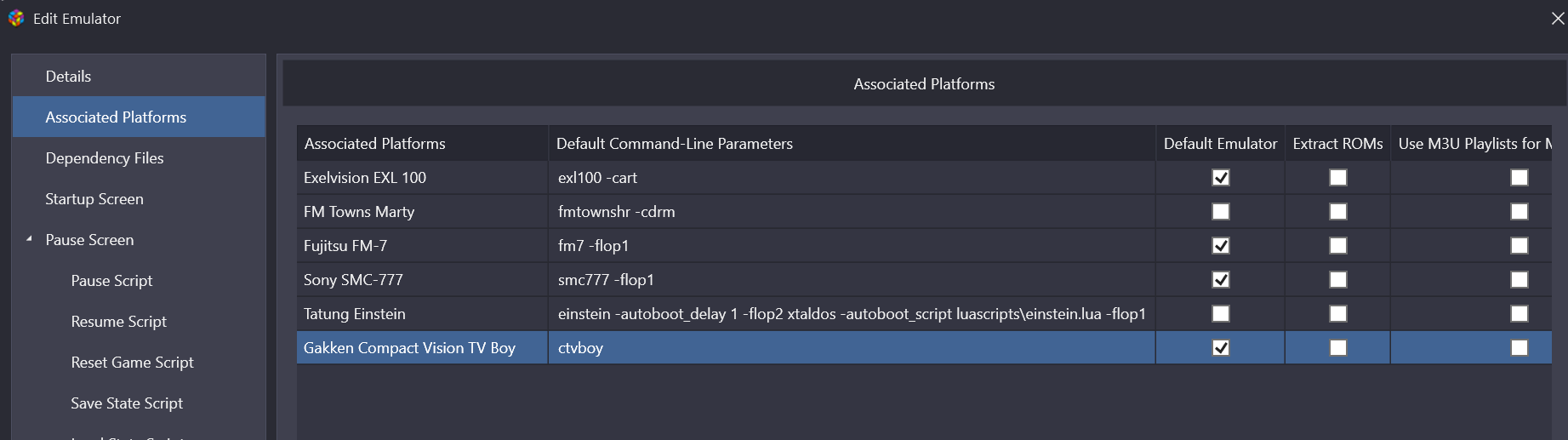Uncheck Default Emulator for Fujitsu FM-7
The width and height of the screenshot is (1568, 440).
pyautogui.click(x=1221, y=245)
